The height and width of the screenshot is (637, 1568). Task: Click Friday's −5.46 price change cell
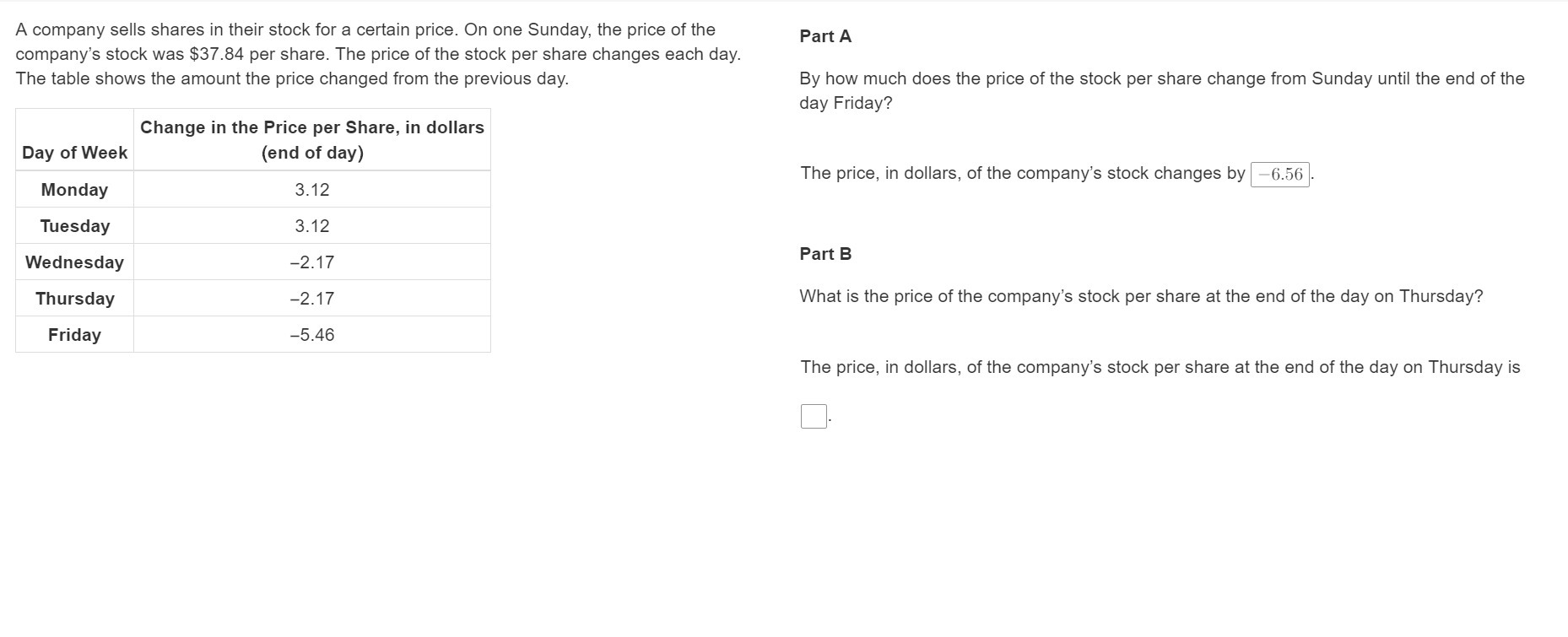coord(312,335)
